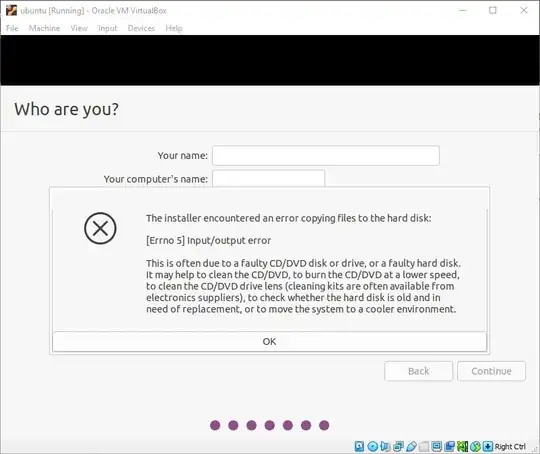Click the Right Ctrl host key indicator
The width and height of the screenshot is (540, 454).
pyautogui.click(x=510, y=446)
